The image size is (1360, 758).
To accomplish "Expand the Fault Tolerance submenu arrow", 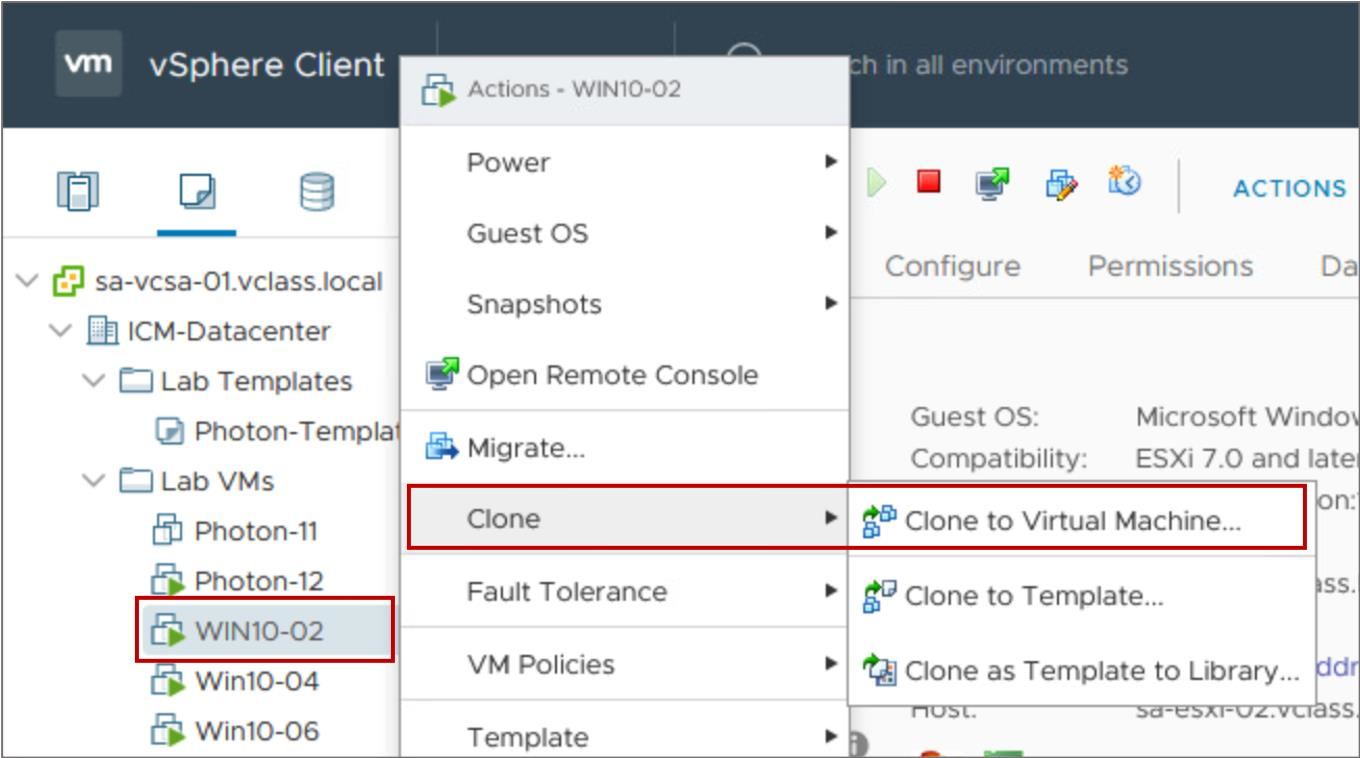I will tap(831, 591).
